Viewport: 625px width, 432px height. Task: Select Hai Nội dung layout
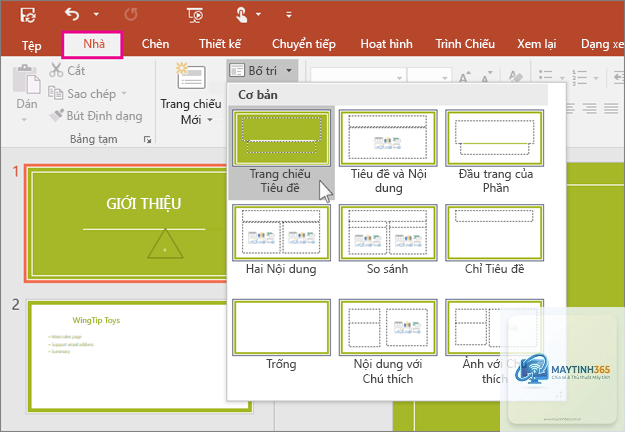(x=281, y=240)
